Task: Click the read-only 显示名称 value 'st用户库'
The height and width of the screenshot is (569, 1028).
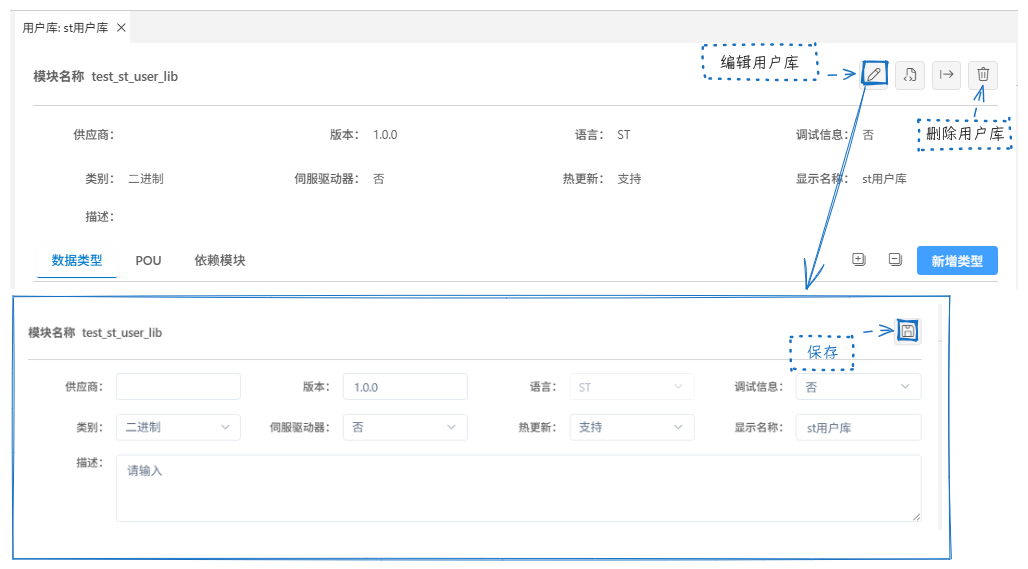Action: tap(884, 179)
